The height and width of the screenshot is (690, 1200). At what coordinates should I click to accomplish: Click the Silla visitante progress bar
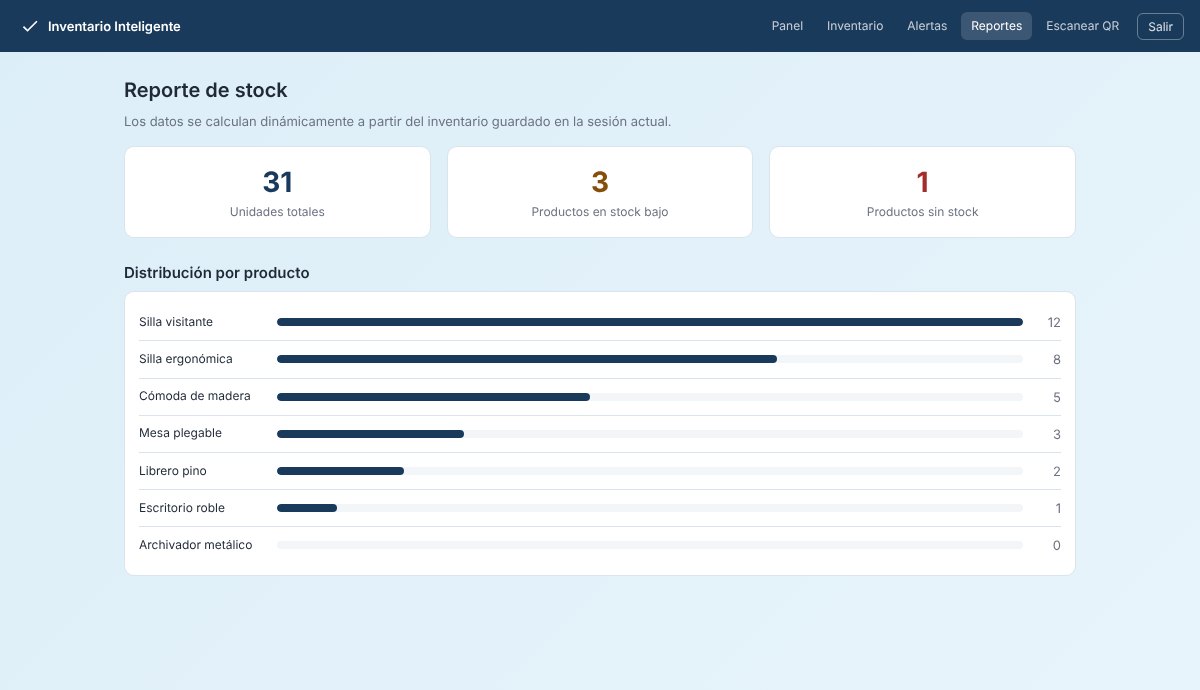pos(650,322)
